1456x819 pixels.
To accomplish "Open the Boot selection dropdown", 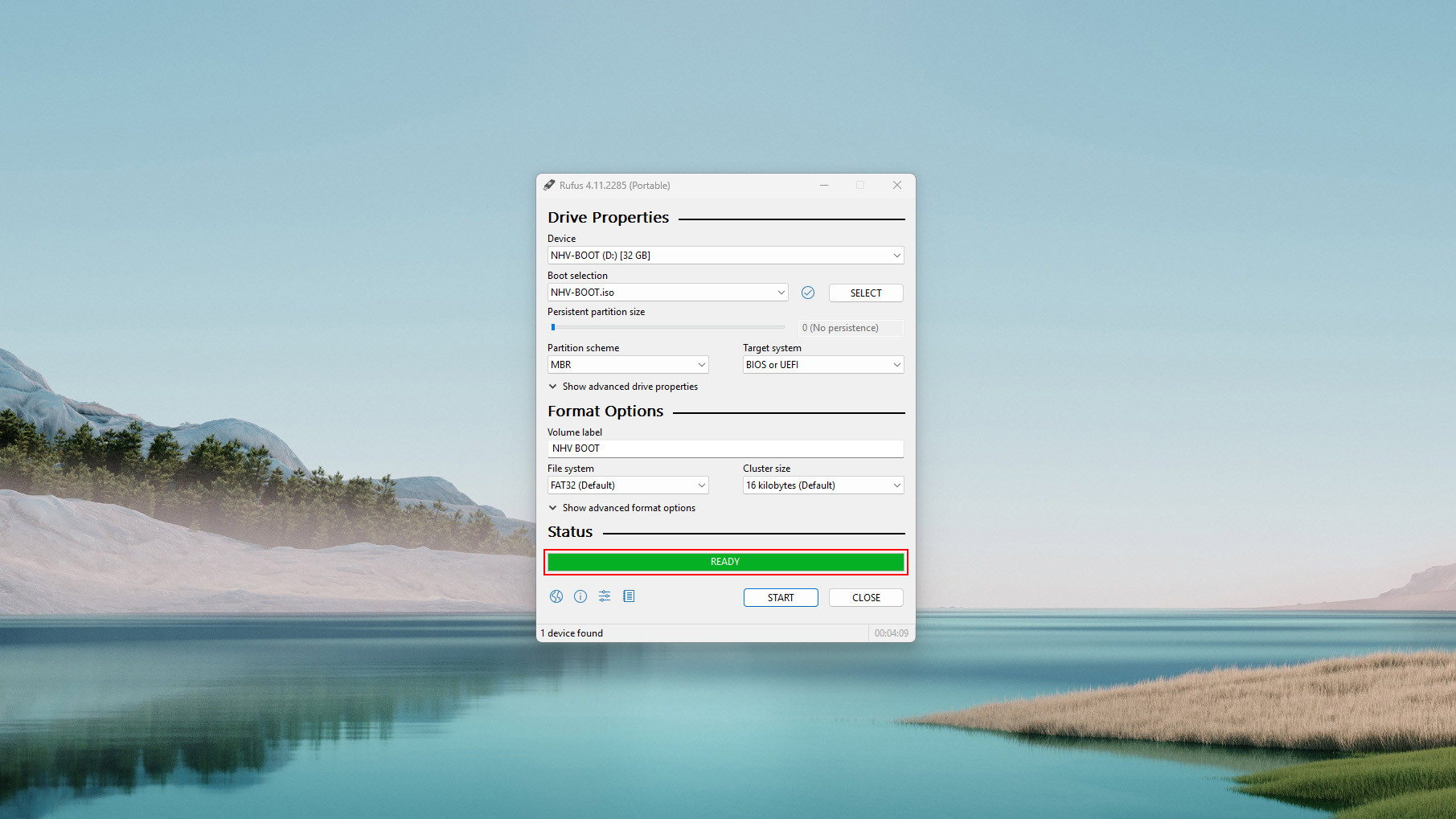I will point(667,293).
